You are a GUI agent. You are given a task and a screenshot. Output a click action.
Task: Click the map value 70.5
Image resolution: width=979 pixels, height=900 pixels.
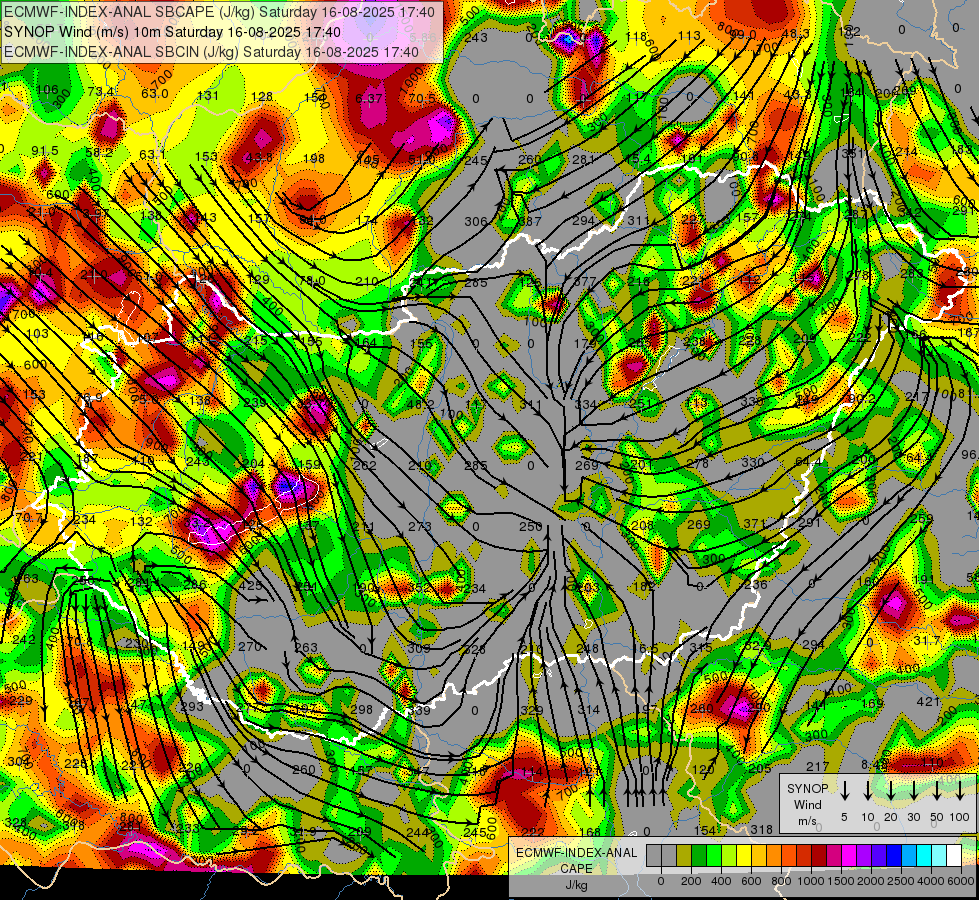click(422, 99)
